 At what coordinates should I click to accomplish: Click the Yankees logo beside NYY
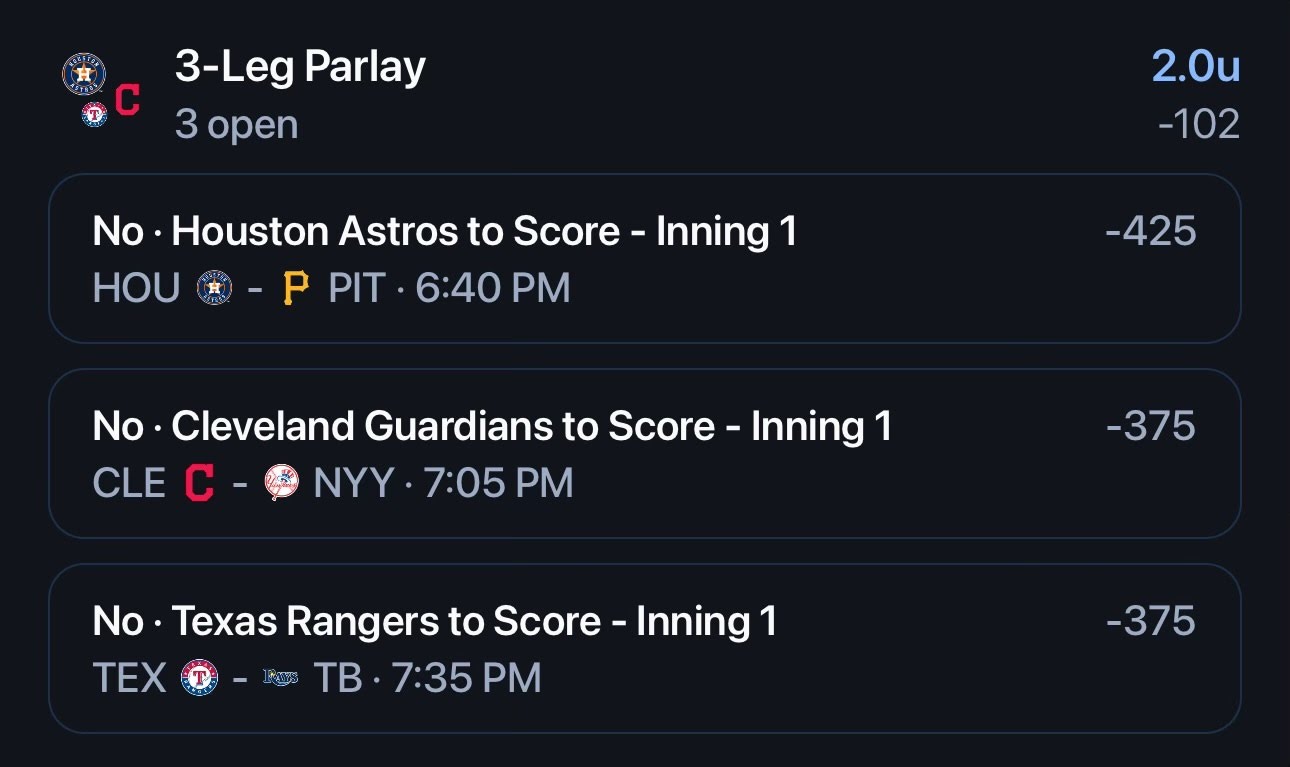pyautogui.click(x=282, y=484)
